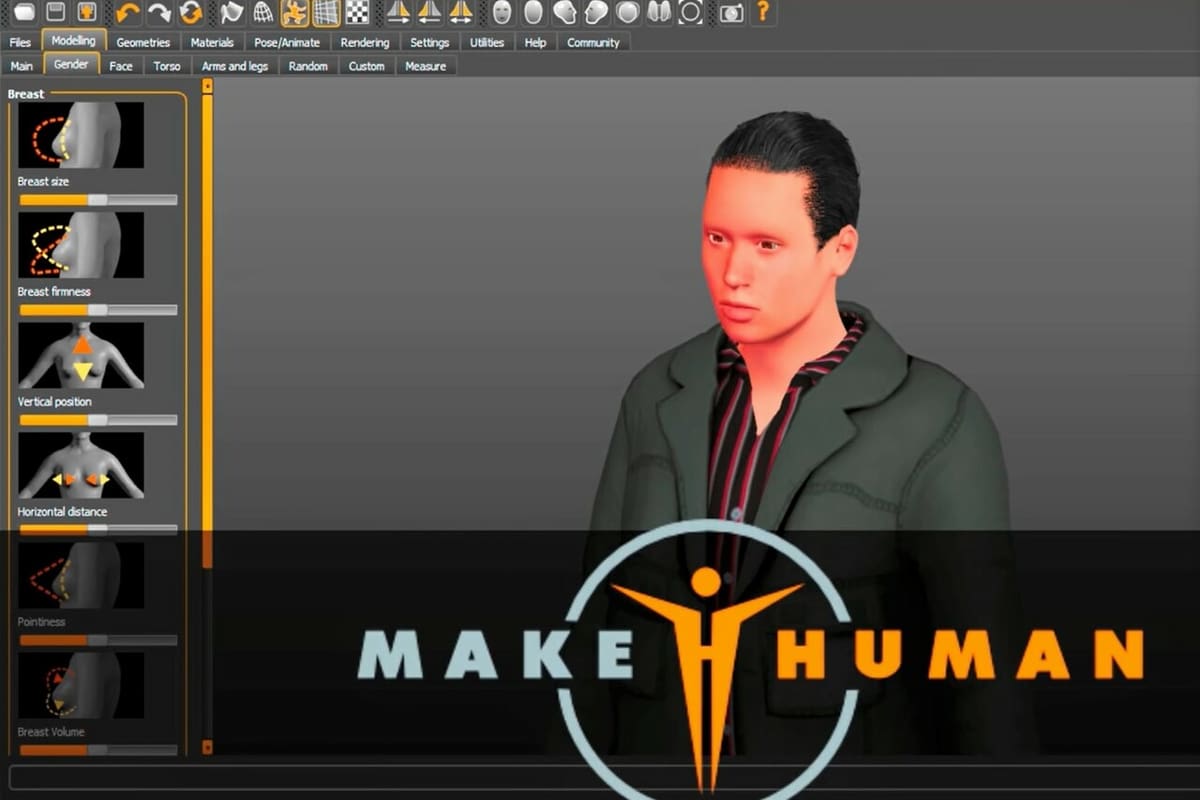Open the Geometries tab

click(x=143, y=42)
